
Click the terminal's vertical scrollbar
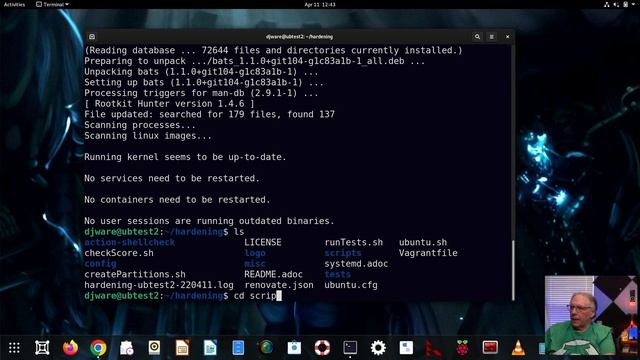[513, 270]
